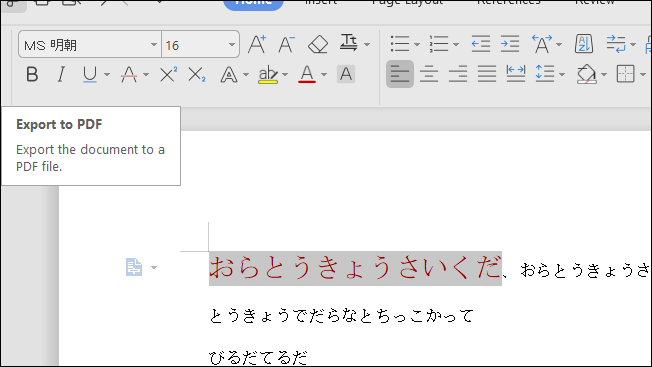Expand font color dropdown arrow
This screenshot has width=652, height=367.
click(x=324, y=75)
